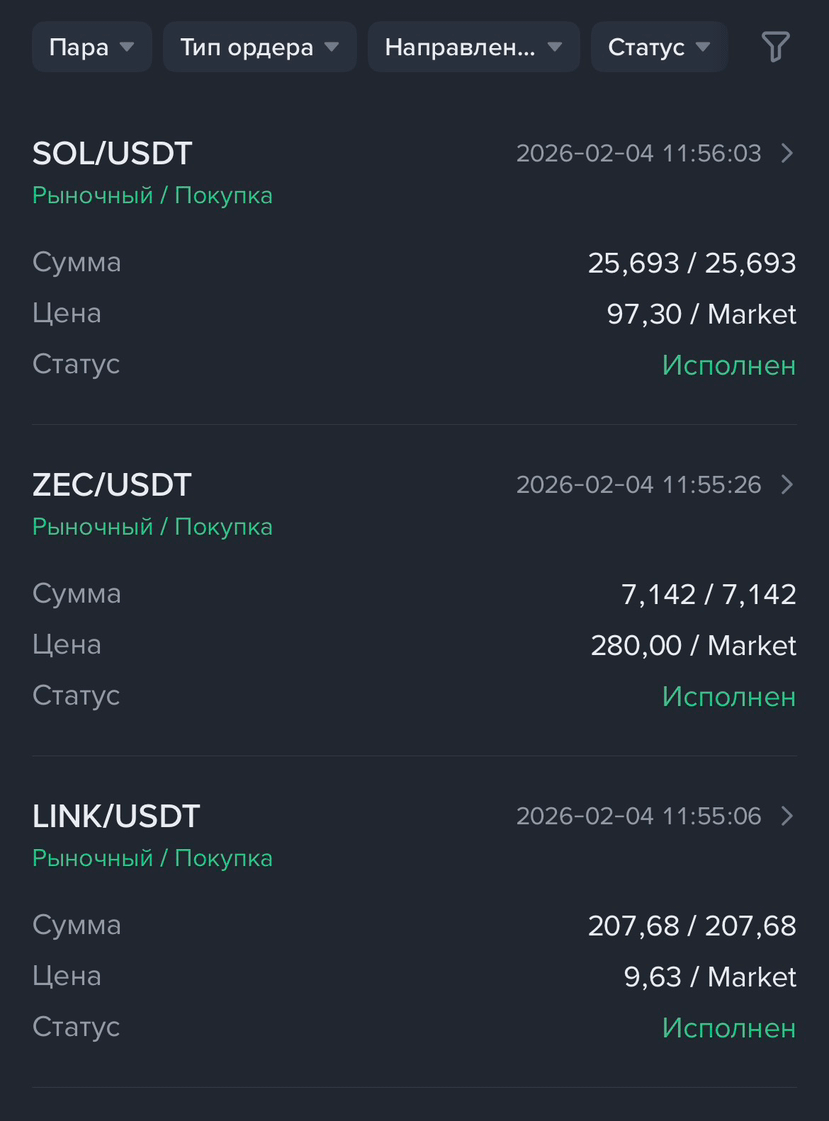
Task: Tap the ZEC sum 7,142 / 7,142
Action: (x=708, y=595)
